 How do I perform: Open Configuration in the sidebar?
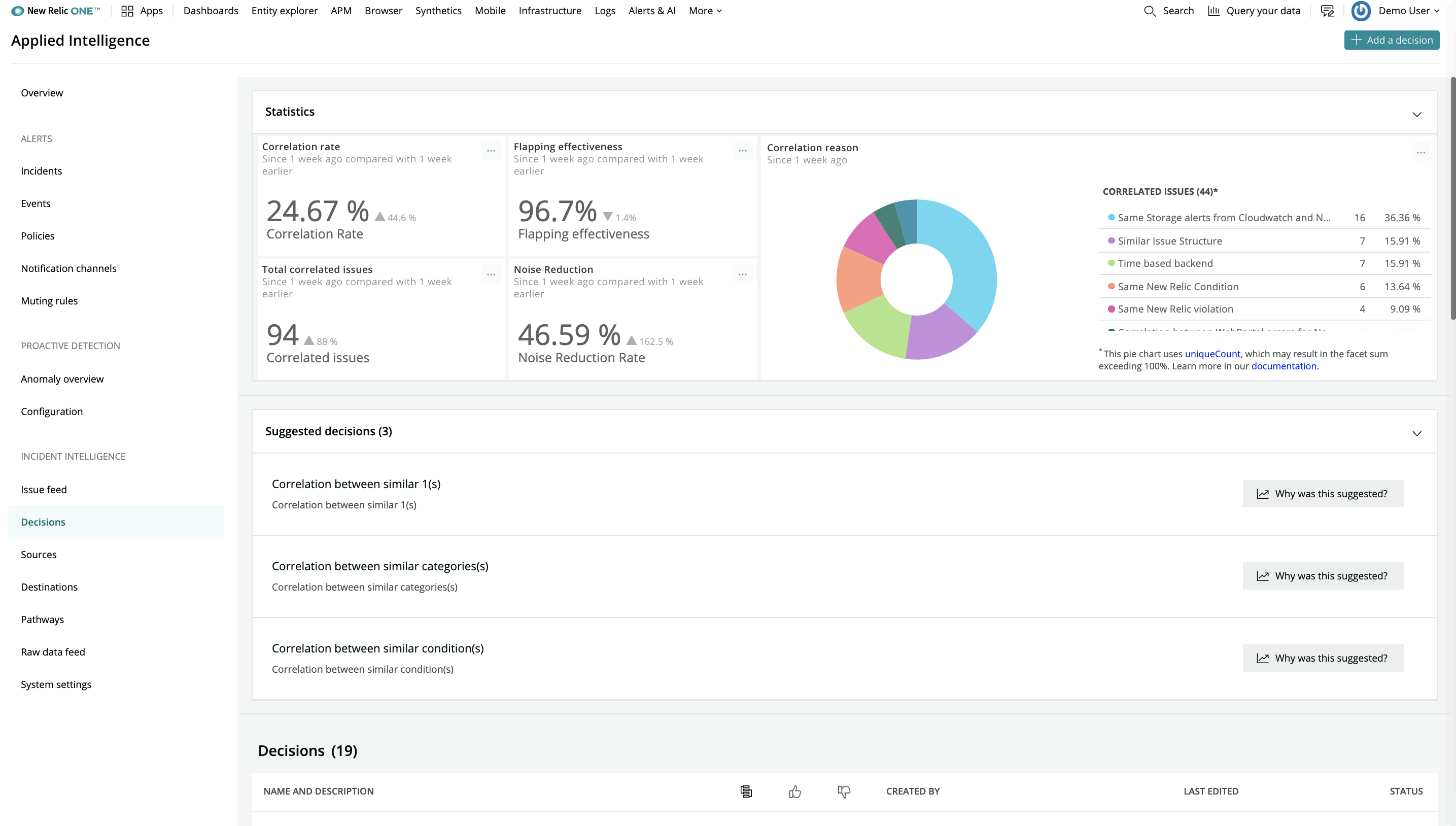52,412
